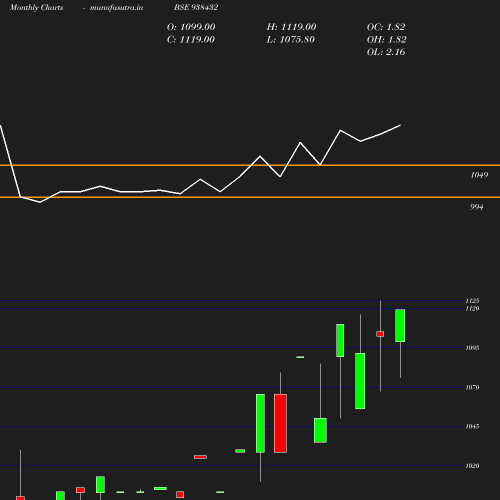Click the 994 level label
This screenshot has width=500, height=500.
pos(477,207)
